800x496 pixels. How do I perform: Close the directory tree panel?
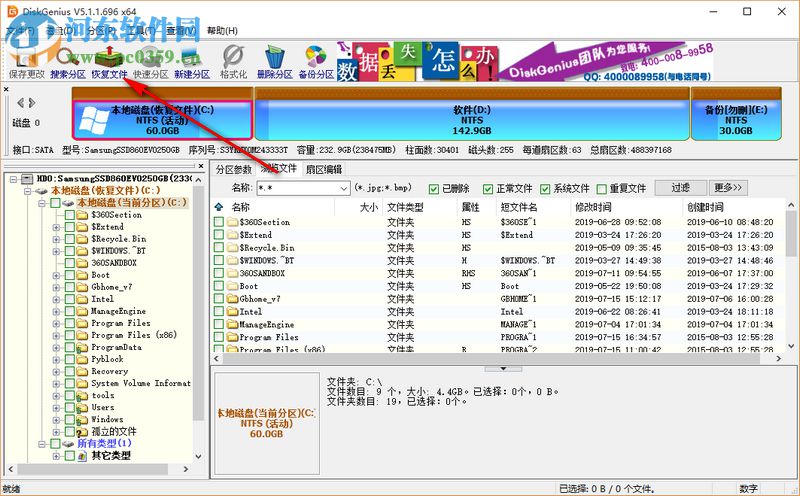pos(201,166)
